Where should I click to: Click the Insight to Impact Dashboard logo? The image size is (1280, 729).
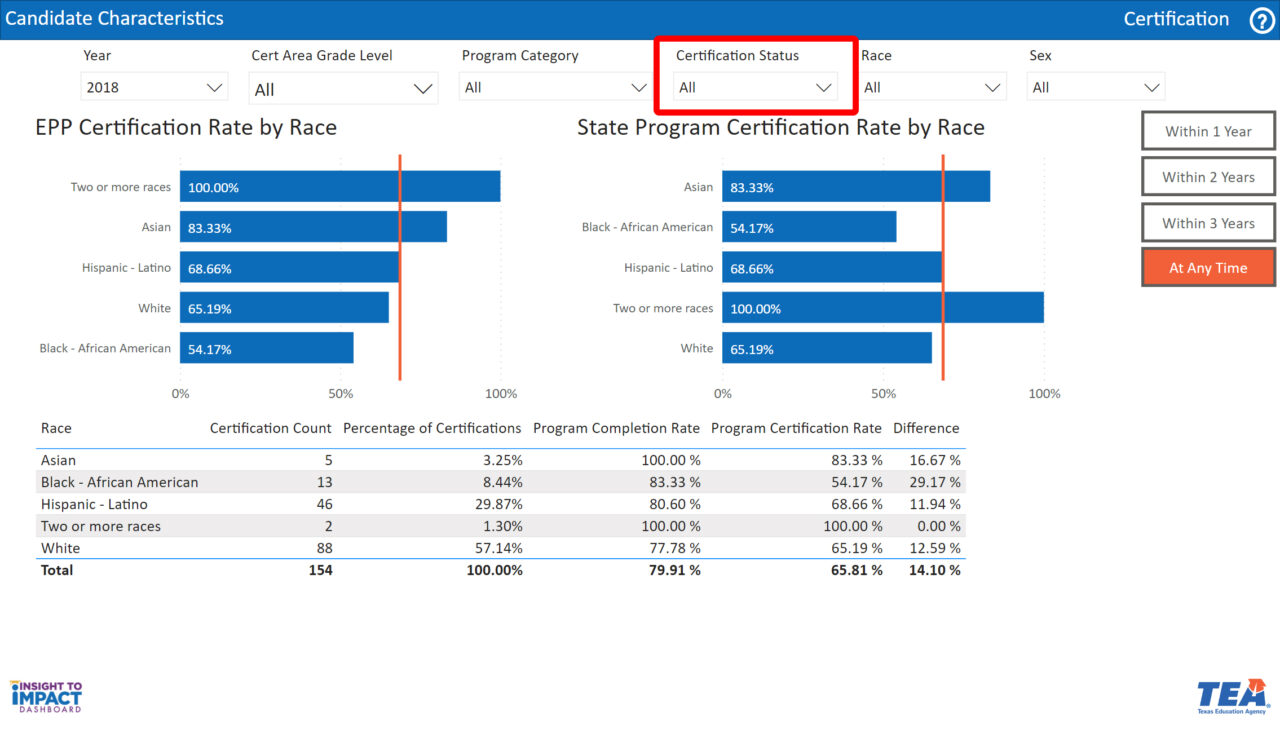click(x=46, y=696)
